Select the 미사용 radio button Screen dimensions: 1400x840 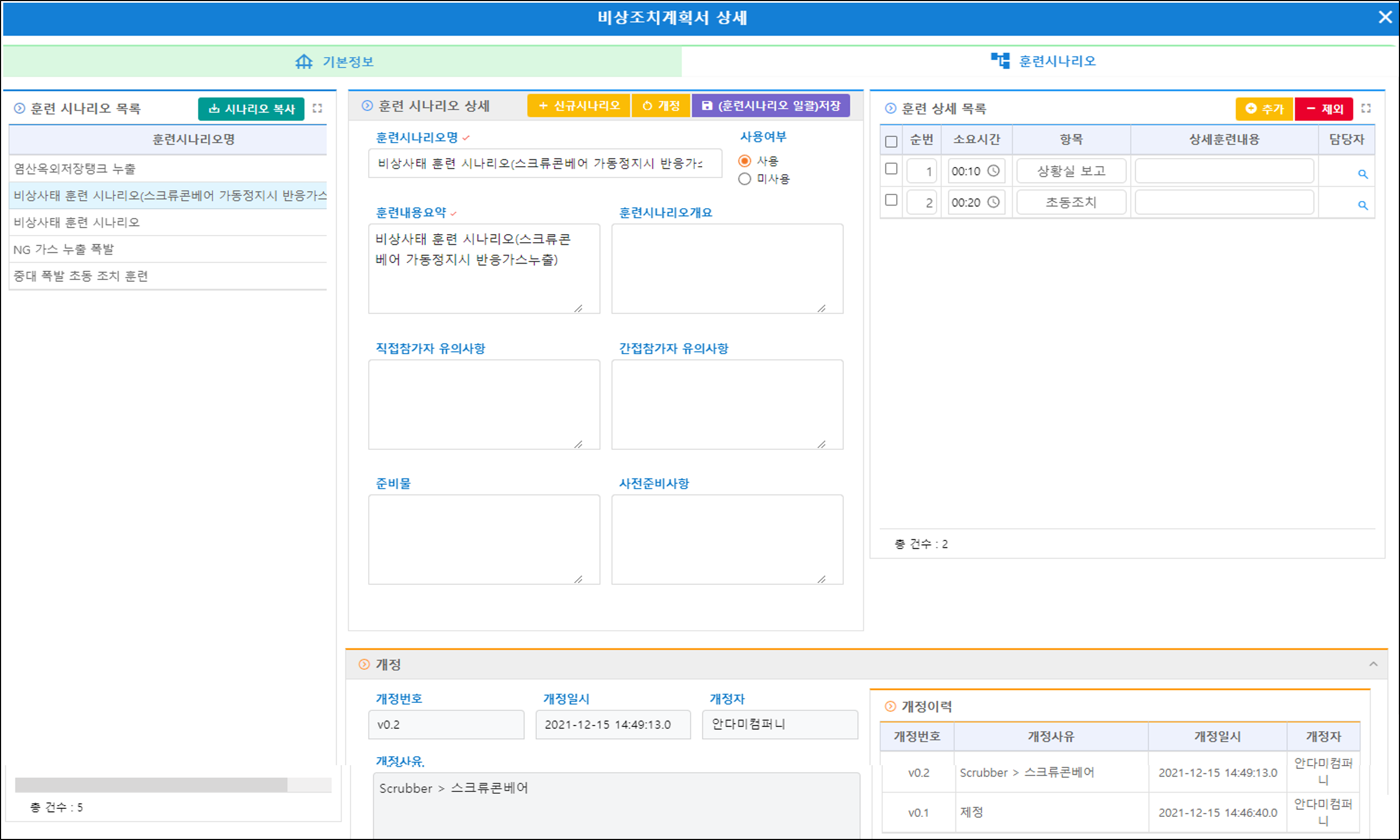[x=744, y=179]
